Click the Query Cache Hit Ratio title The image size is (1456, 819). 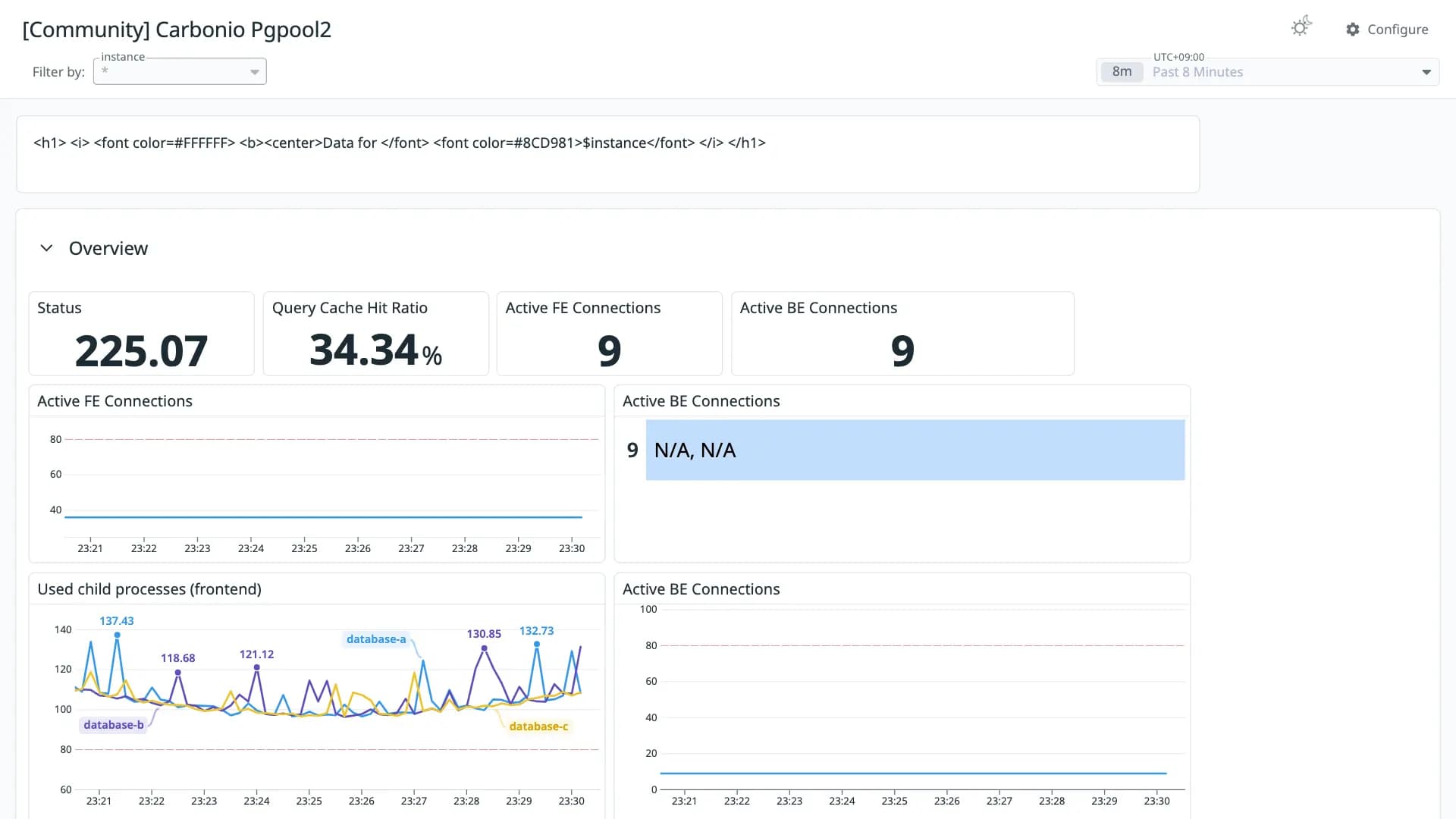350,308
